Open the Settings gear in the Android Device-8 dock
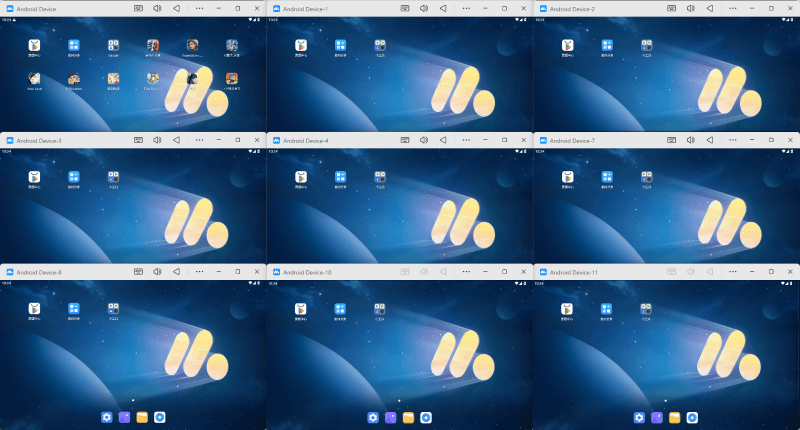The image size is (800, 430). click(107, 417)
